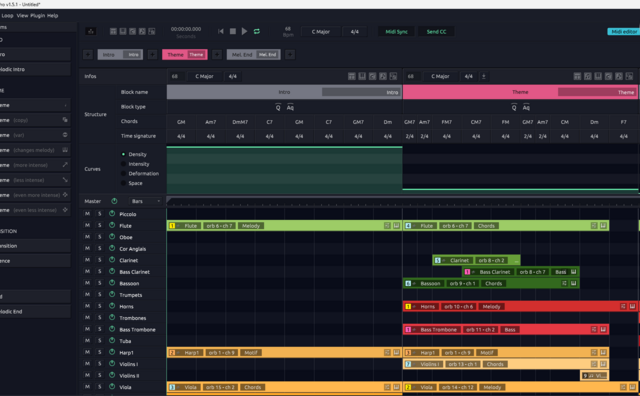Viewport: 640px width, 396px height.
Task: Select the pink Theme block tab
Action: pos(184,54)
